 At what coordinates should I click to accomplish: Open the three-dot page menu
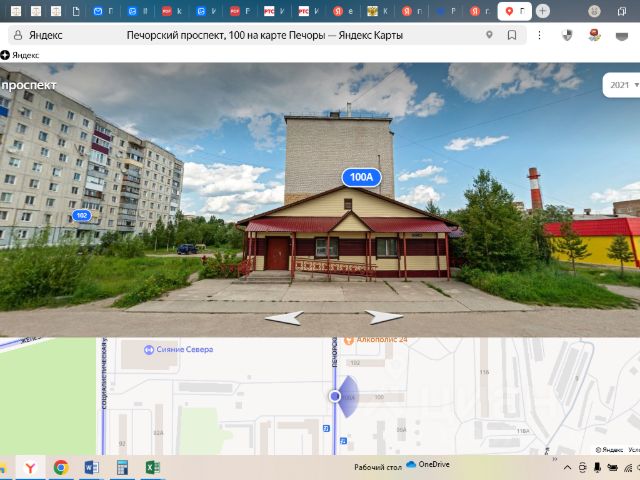point(539,35)
